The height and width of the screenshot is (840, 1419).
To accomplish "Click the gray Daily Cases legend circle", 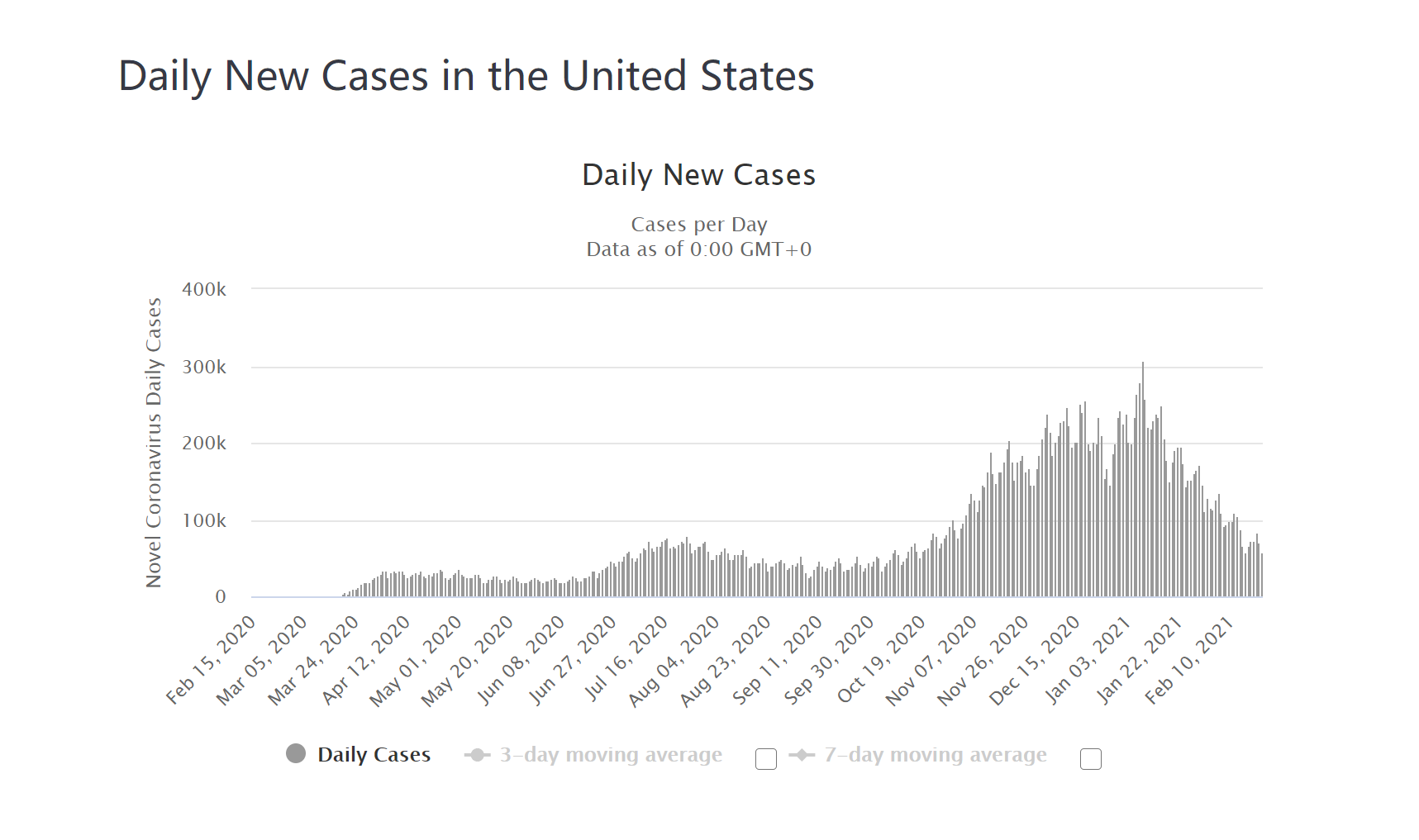I will [296, 754].
